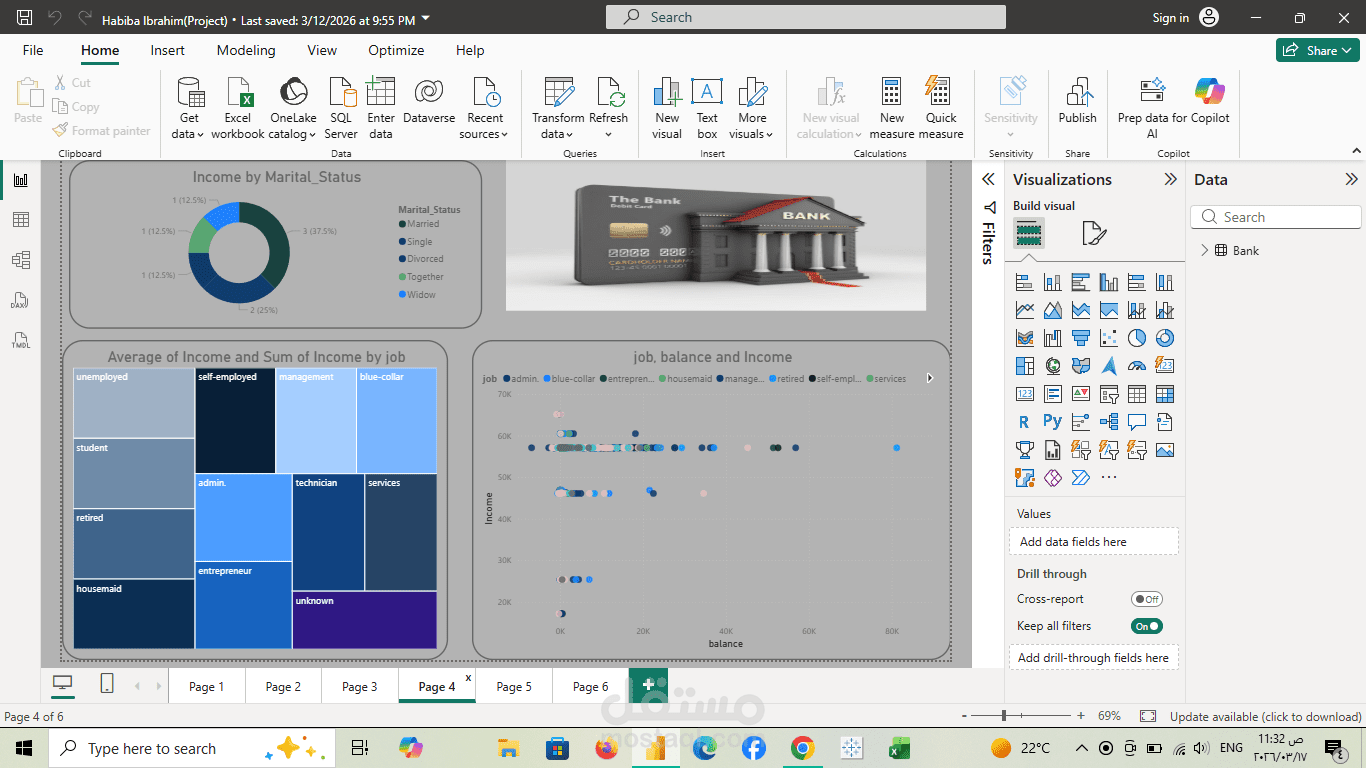Select the Waterfall chart visual
Image resolution: width=1366 pixels, height=768 pixels.
(x=1052, y=338)
